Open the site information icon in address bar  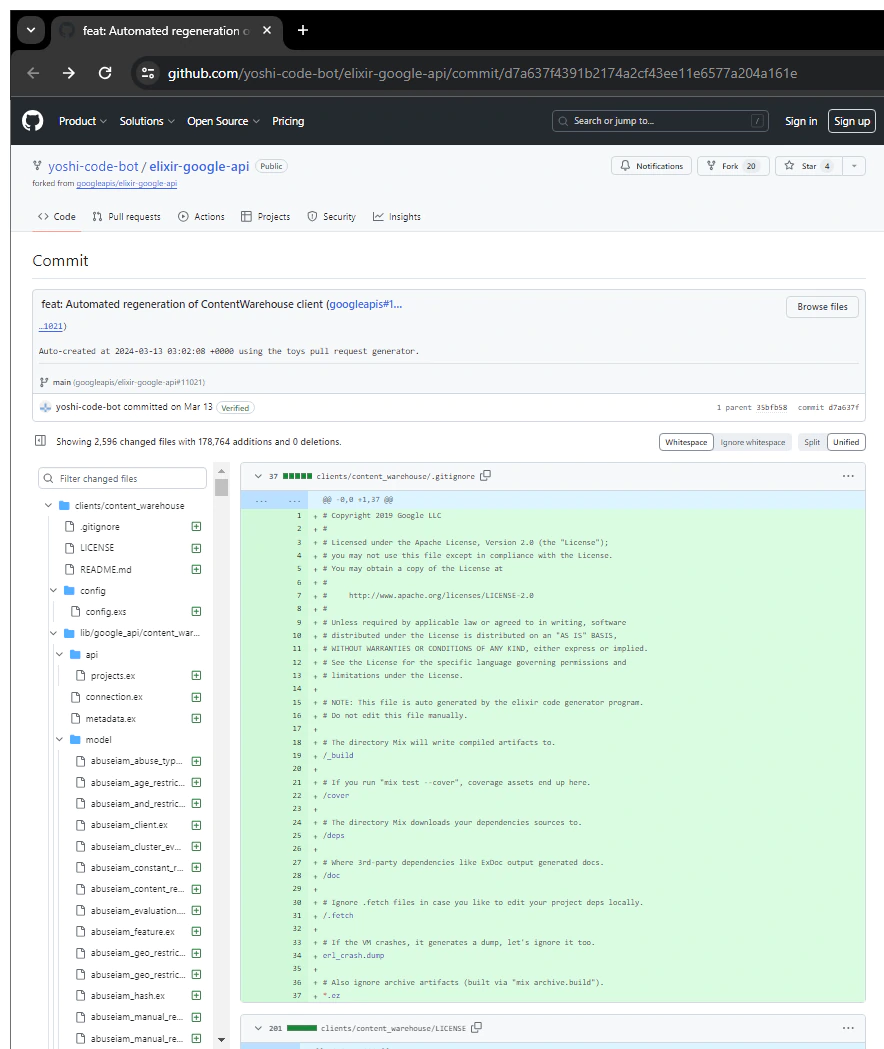point(148,73)
